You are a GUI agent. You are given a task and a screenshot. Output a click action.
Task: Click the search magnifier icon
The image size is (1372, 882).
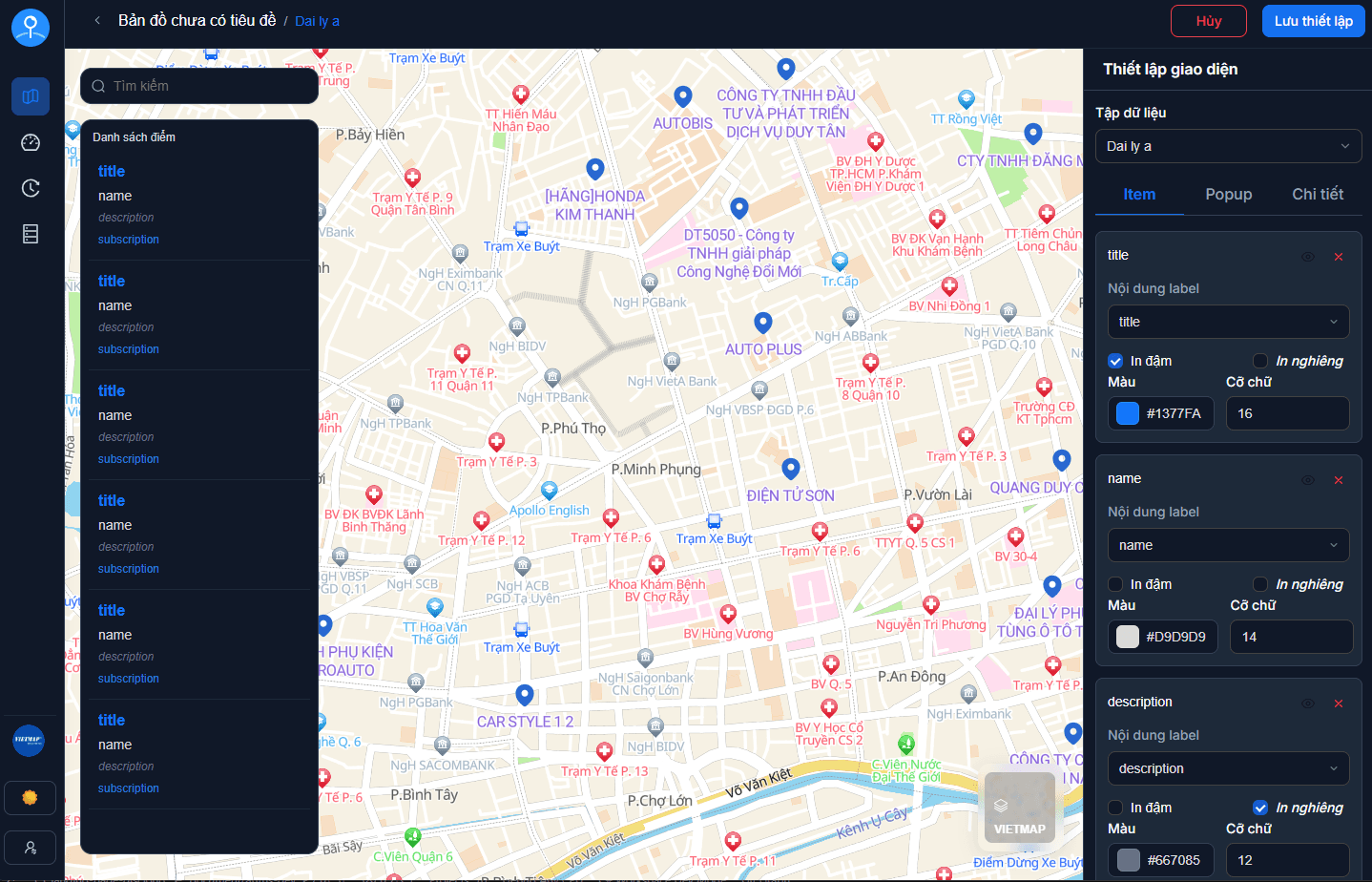[98, 86]
